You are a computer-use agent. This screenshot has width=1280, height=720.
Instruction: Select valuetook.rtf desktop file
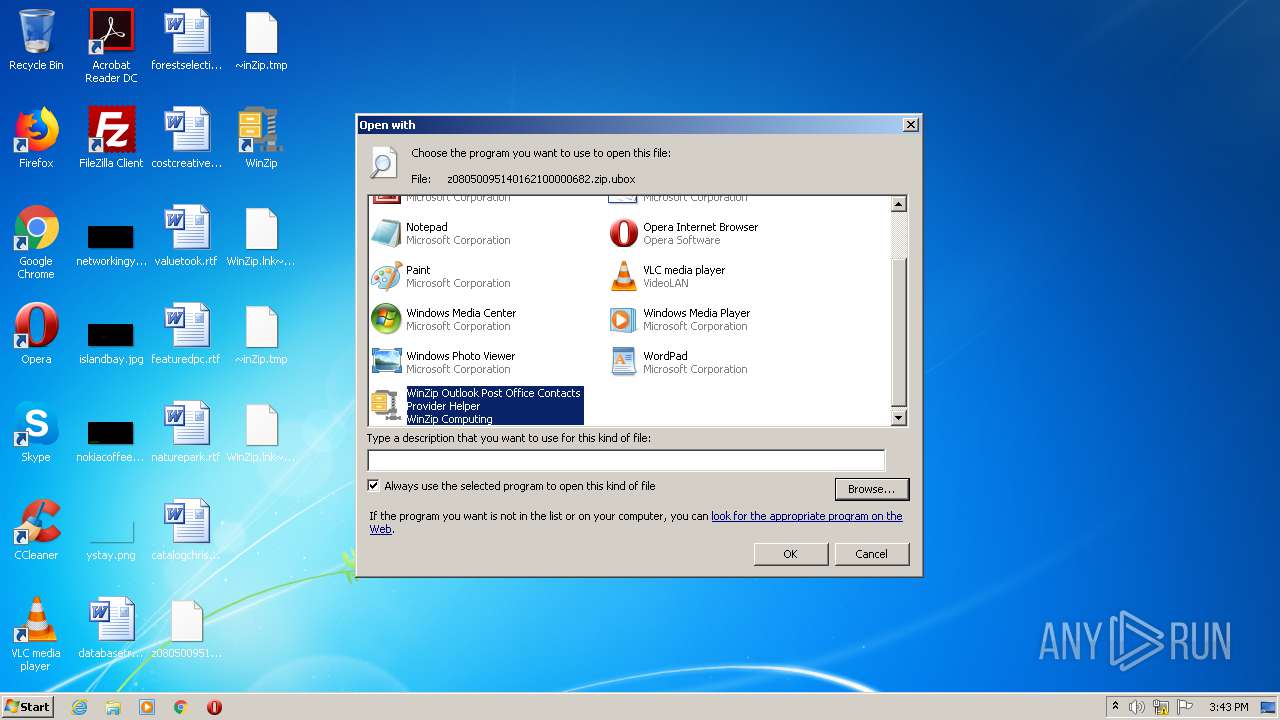(x=186, y=236)
